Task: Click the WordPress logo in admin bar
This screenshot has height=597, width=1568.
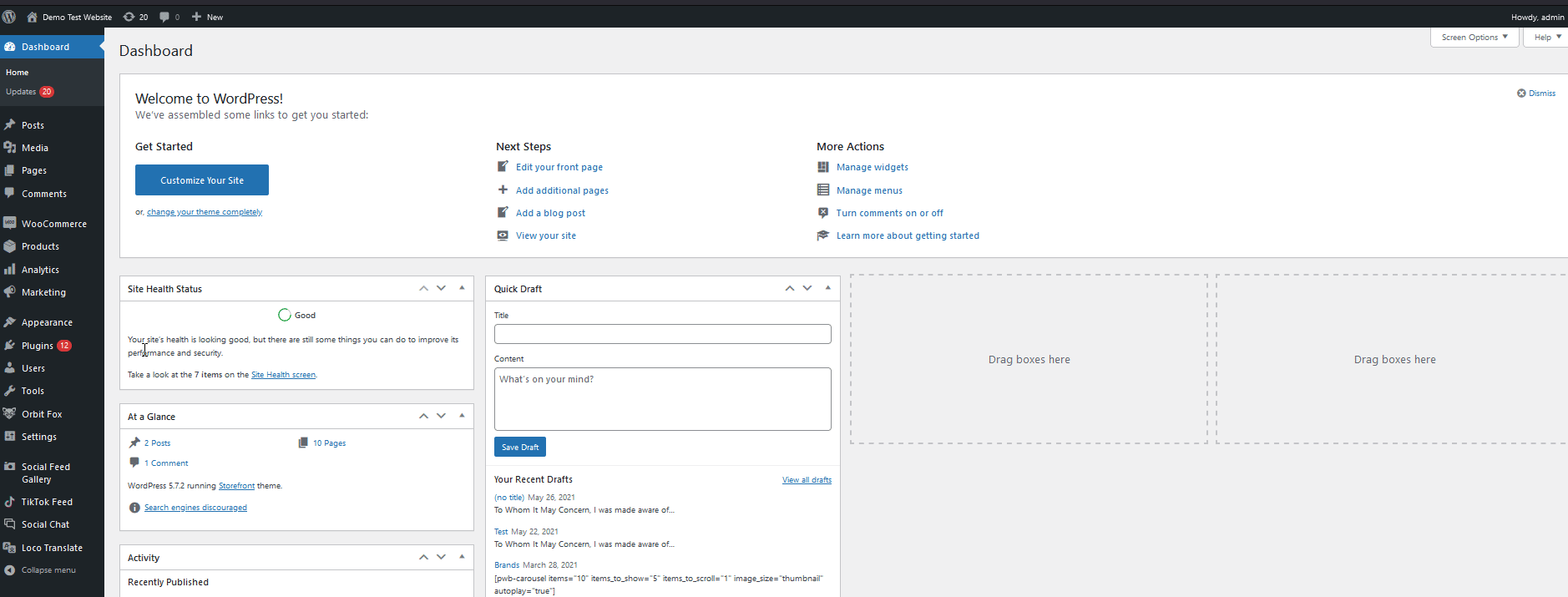Action: click(x=9, y=17)
